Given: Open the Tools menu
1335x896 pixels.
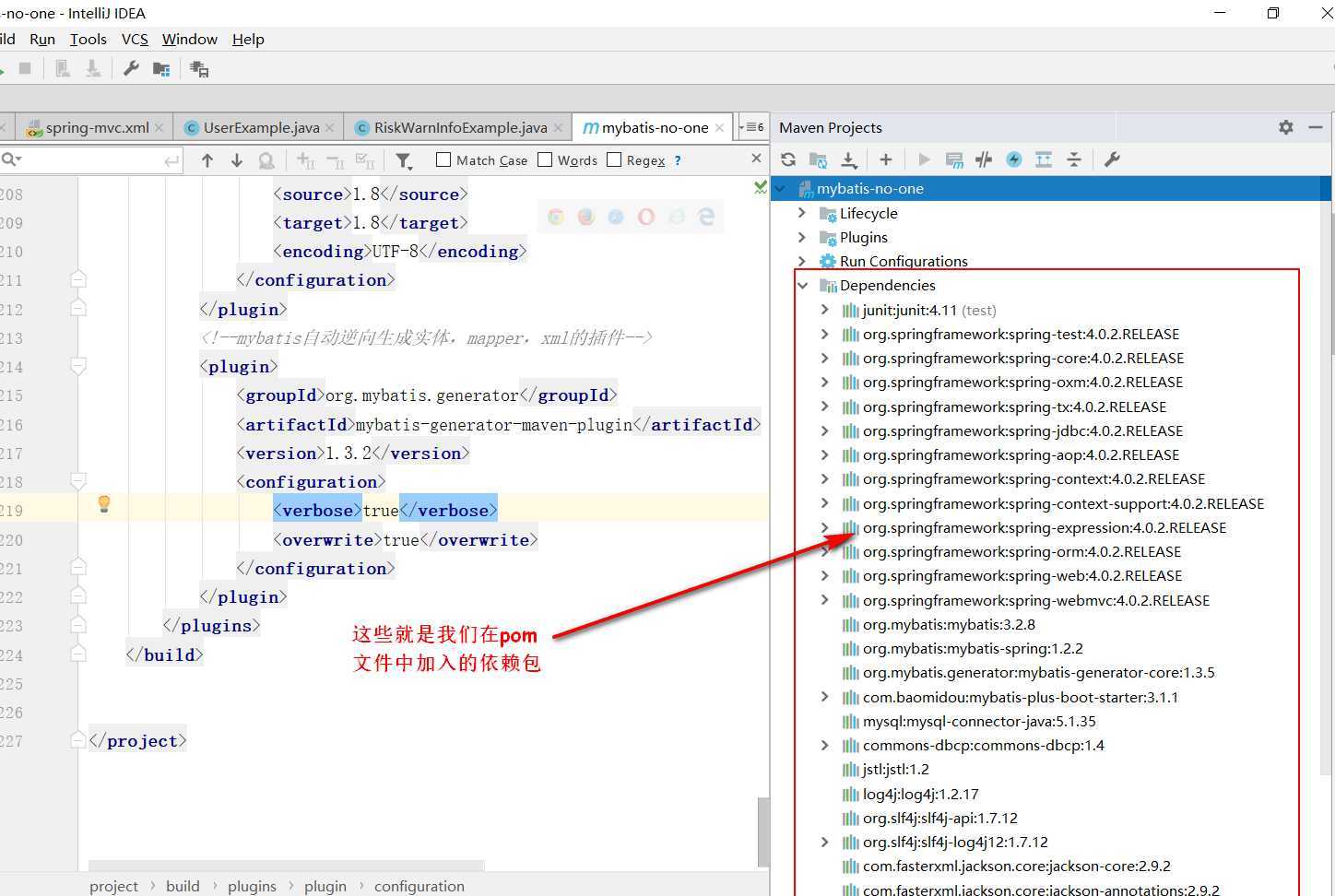Looking at the screenshot, I should [88, 39].
